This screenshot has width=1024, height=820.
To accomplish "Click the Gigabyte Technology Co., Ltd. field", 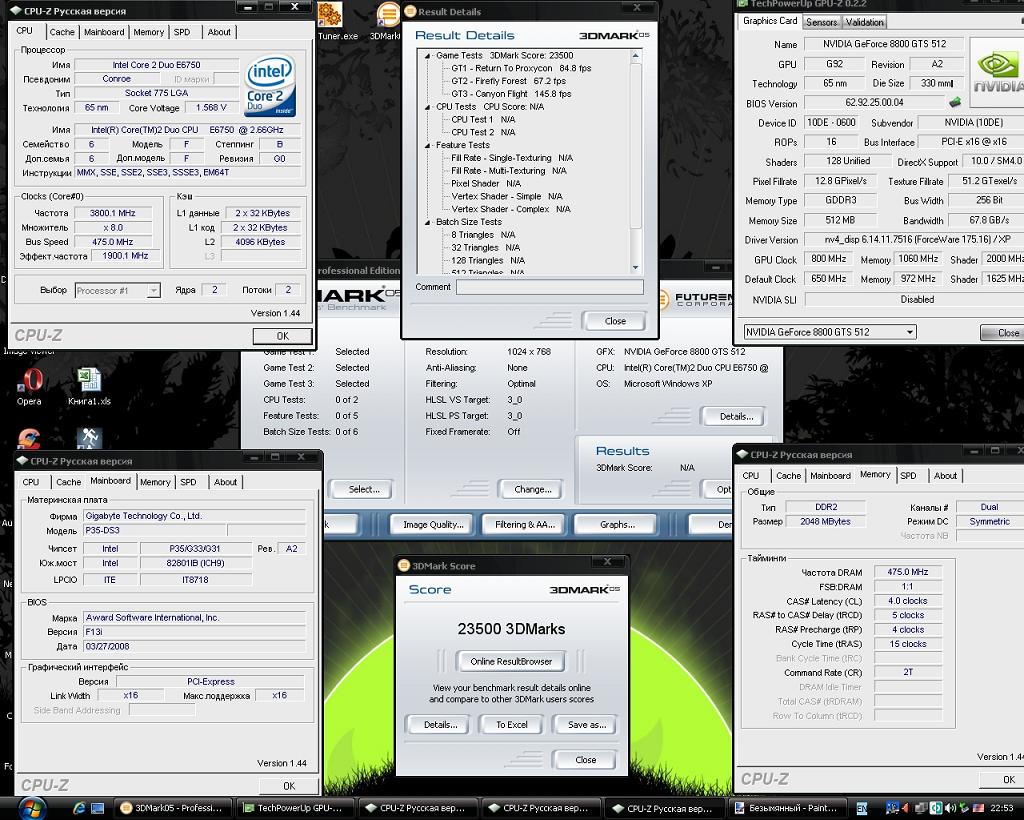I will coord(195,516).
